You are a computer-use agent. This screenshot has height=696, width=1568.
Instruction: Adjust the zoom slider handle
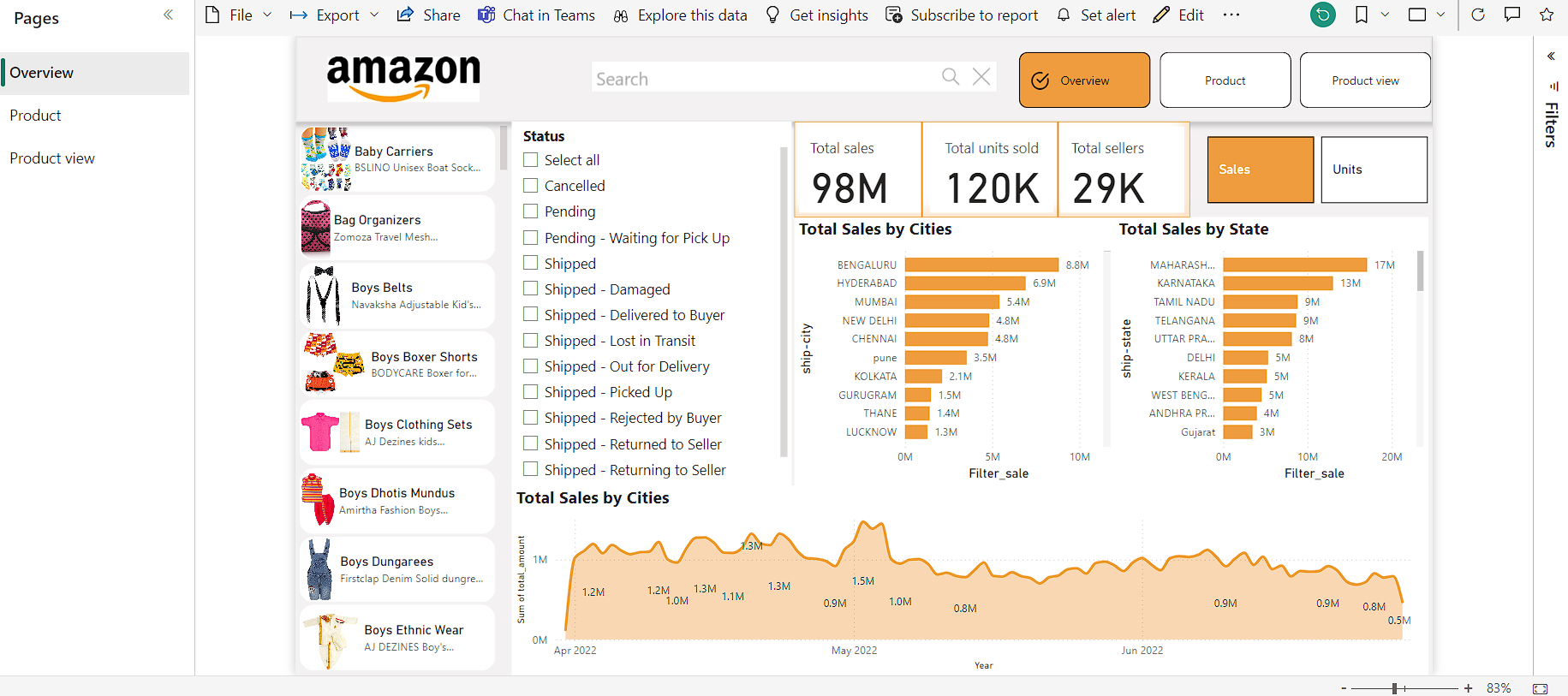click(1395, 688)
